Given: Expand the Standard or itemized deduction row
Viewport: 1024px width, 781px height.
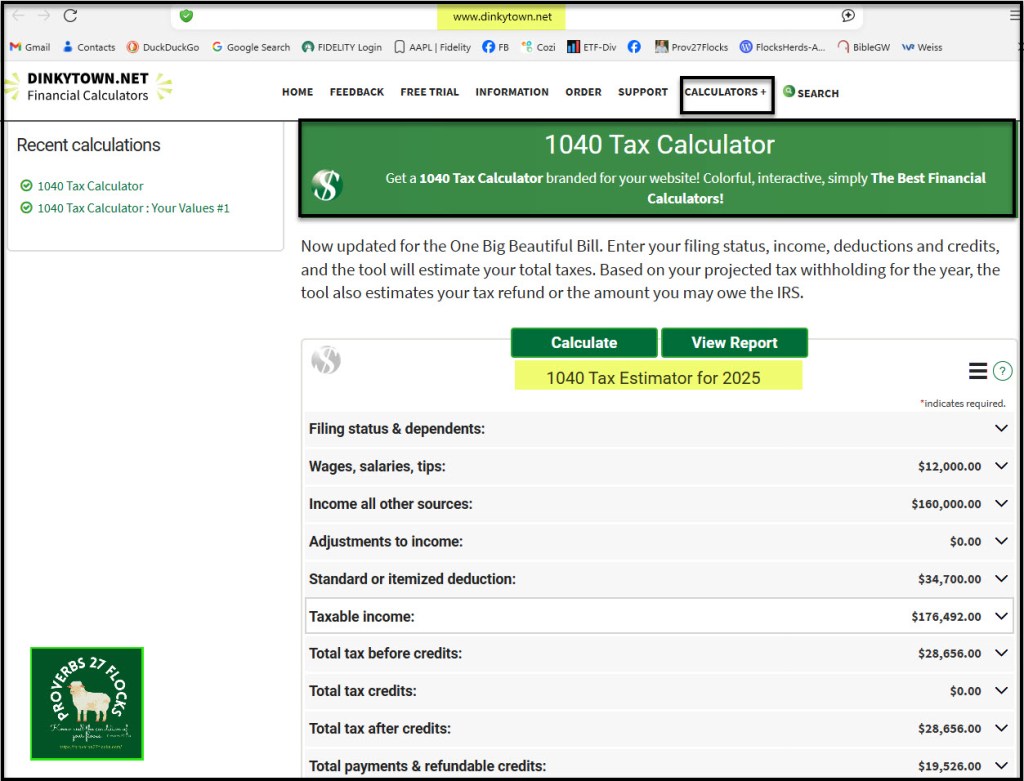Looking at the screenshot, I should pos(1002,579).
